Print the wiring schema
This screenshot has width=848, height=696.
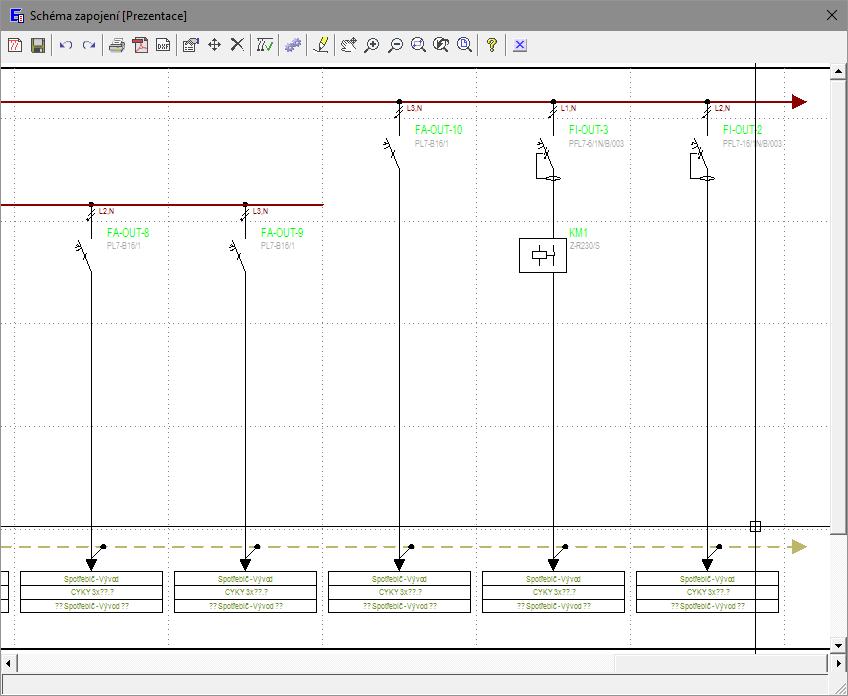[x=117, y=45]
